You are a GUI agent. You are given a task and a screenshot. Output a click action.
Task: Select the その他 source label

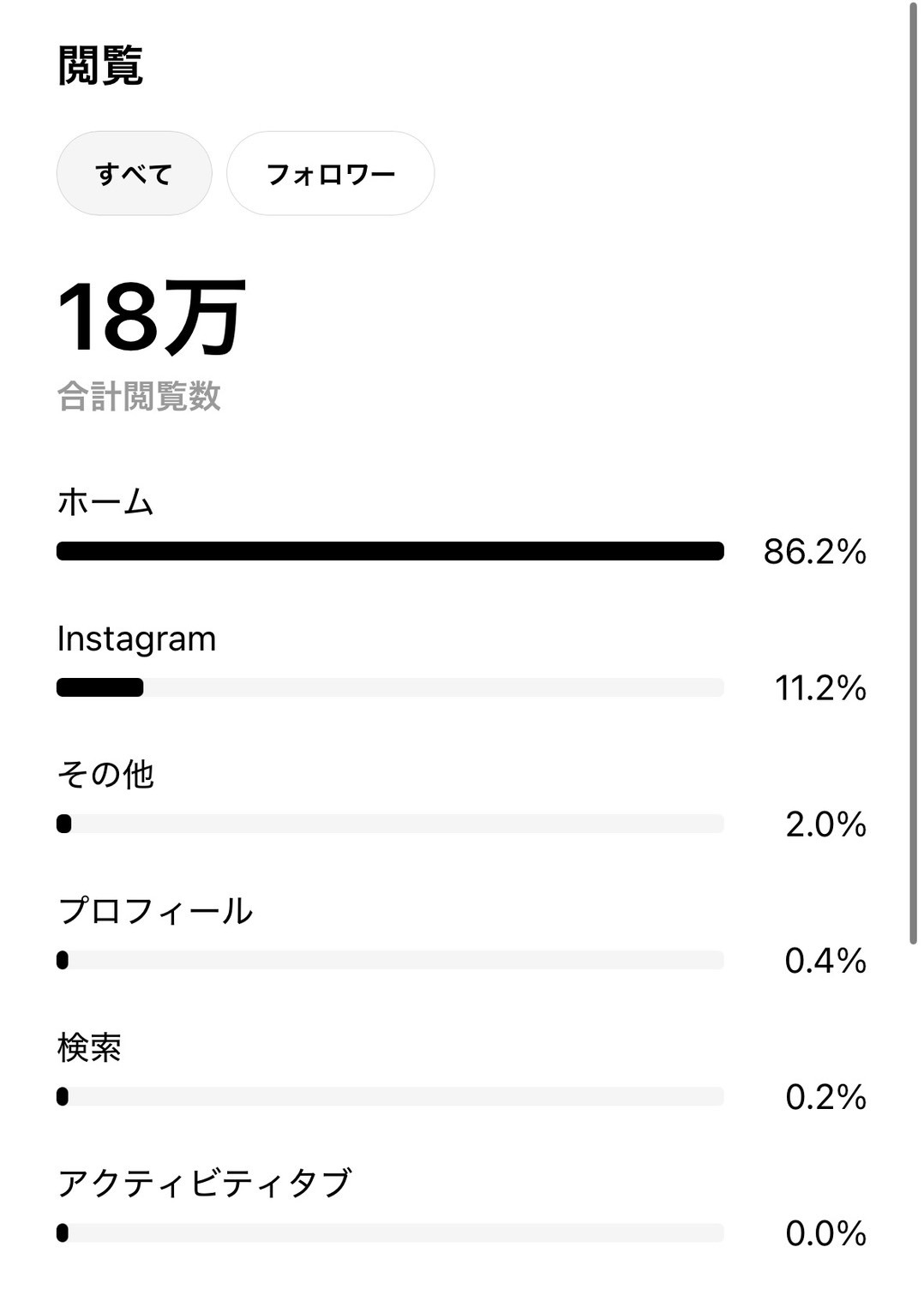105,775
